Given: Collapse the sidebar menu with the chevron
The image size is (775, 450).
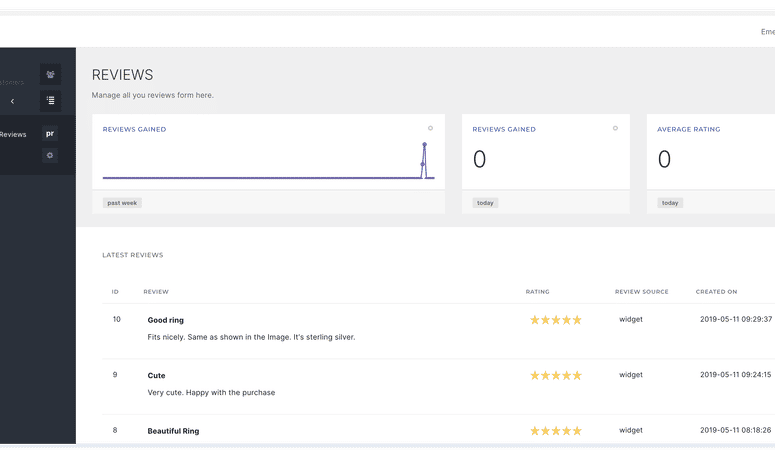Looking at the screenshot, I should point(12,101).
